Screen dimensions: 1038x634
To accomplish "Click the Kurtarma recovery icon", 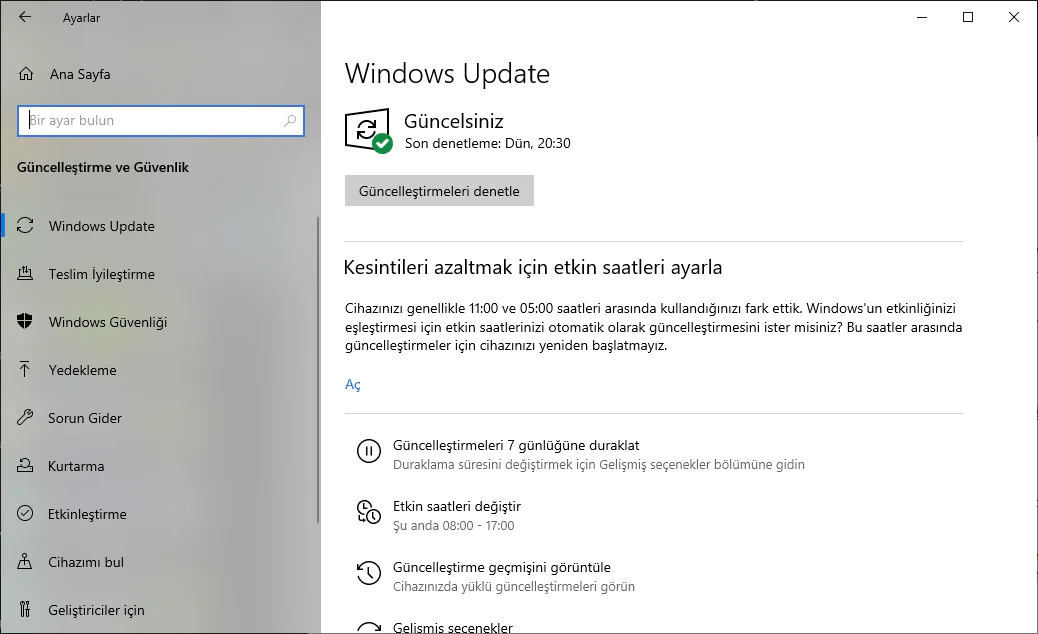I will [x=26, y=466].
